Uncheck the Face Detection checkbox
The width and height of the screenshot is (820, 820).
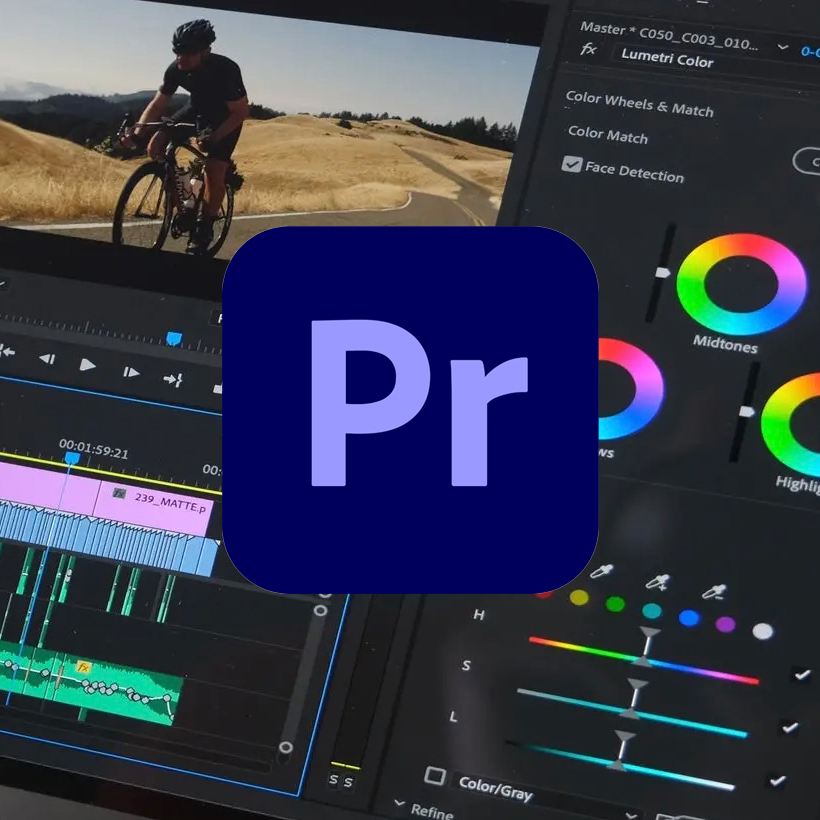[572, 164]
